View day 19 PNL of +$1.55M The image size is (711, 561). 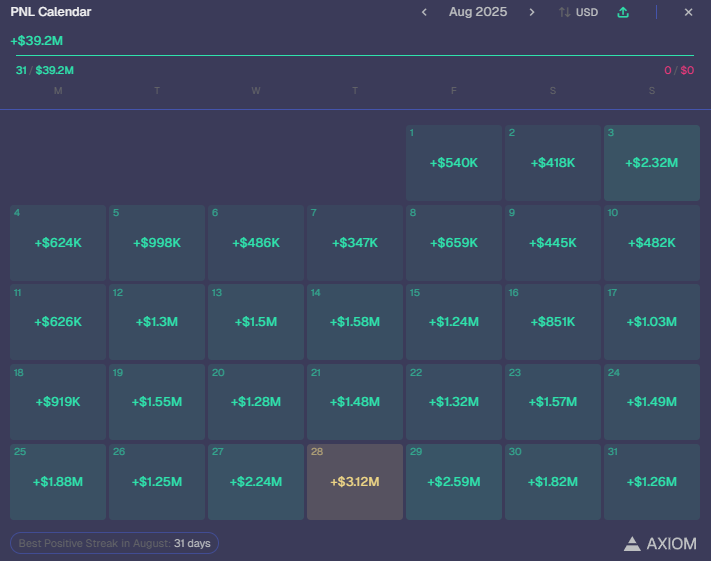[157, 402]
